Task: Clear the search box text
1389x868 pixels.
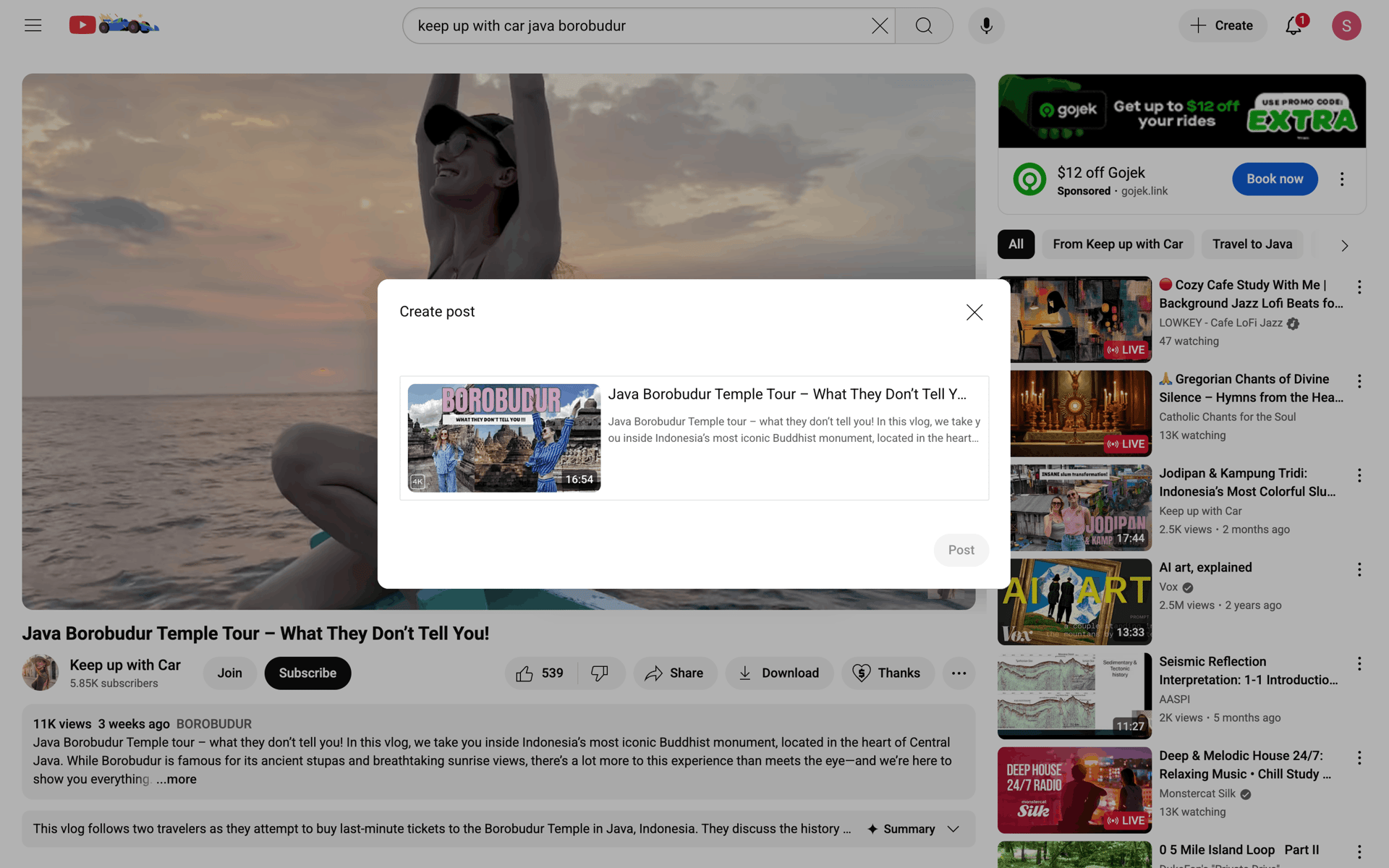Action: (x=880, y=26)
